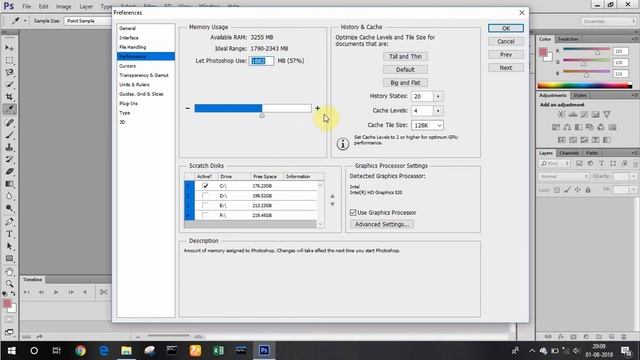
Task: Click the Brightness/Contrast adjustment icon
Action: coord(562,115)
